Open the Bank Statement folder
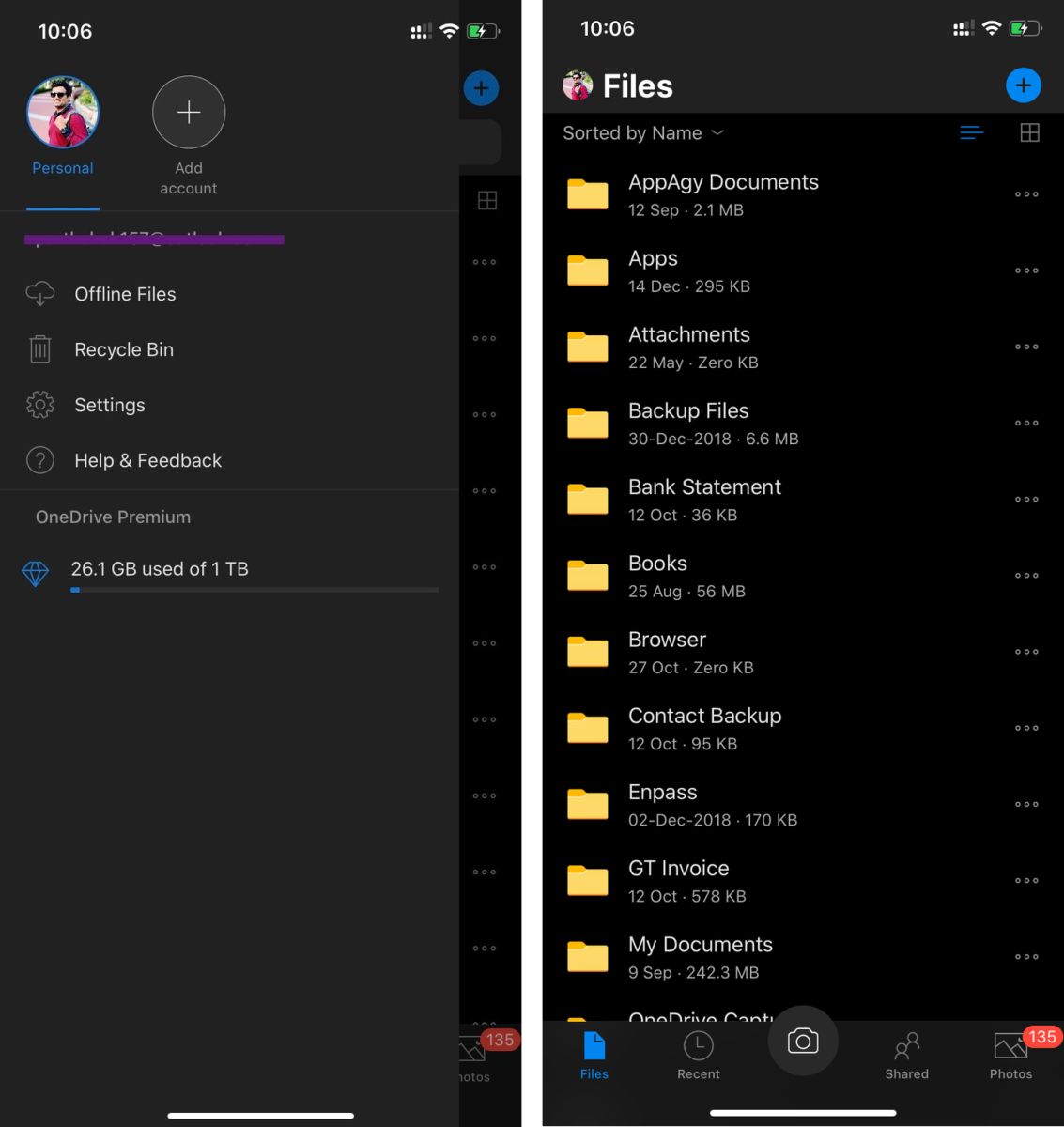1064x1127 pixels. coord(803,499)
